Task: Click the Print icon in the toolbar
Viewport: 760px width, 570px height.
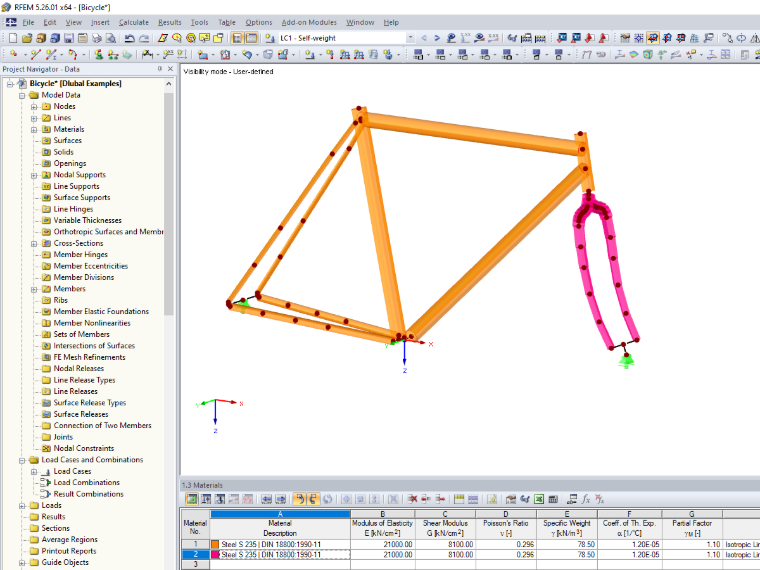Action: (x=97, y=38)
